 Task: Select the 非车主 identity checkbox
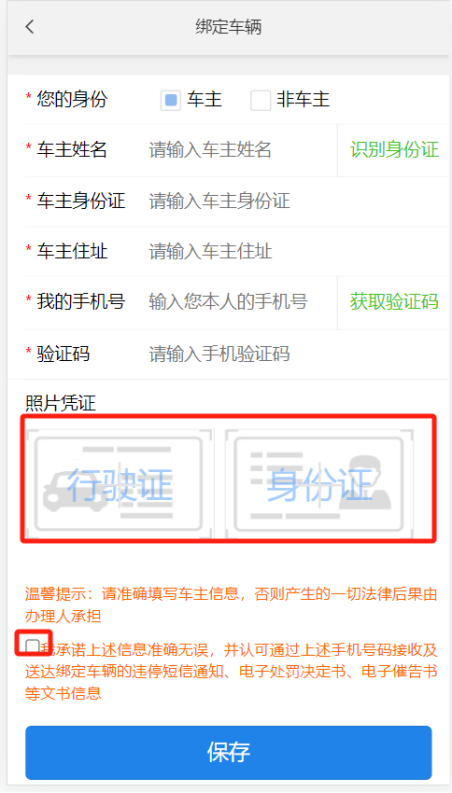[260, 100]
